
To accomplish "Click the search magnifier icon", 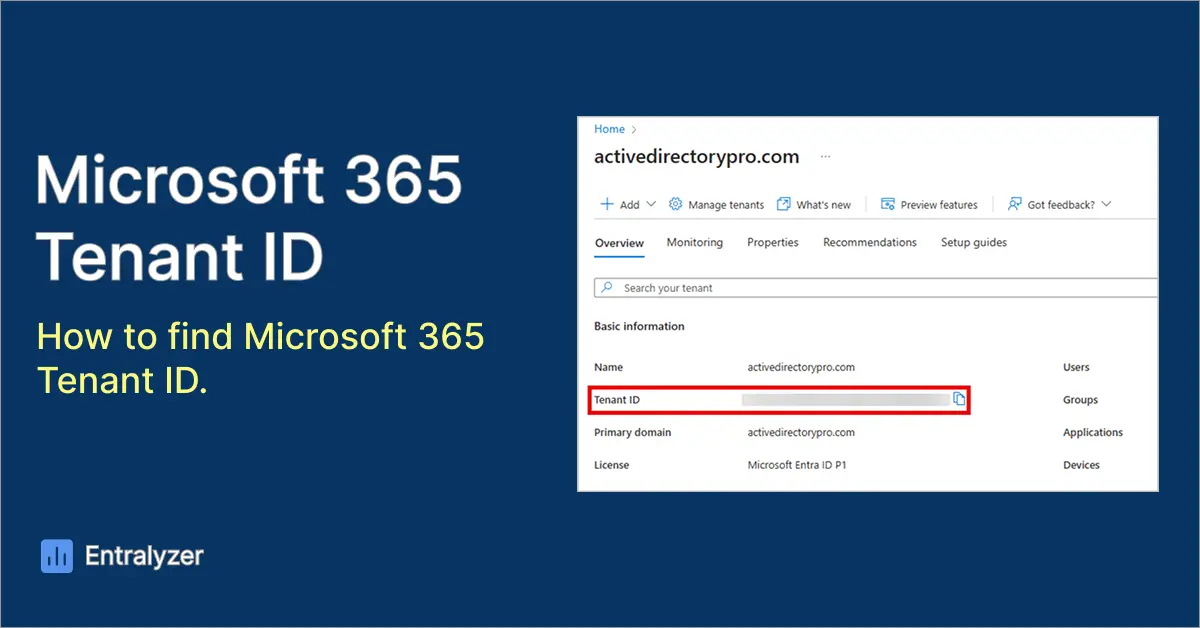I will (607, 288).
